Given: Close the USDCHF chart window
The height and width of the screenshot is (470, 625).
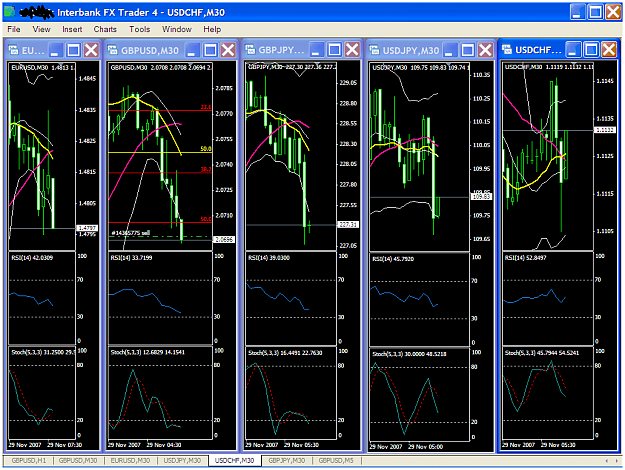Looking at the screenshot, I should (x=609, y=50).
